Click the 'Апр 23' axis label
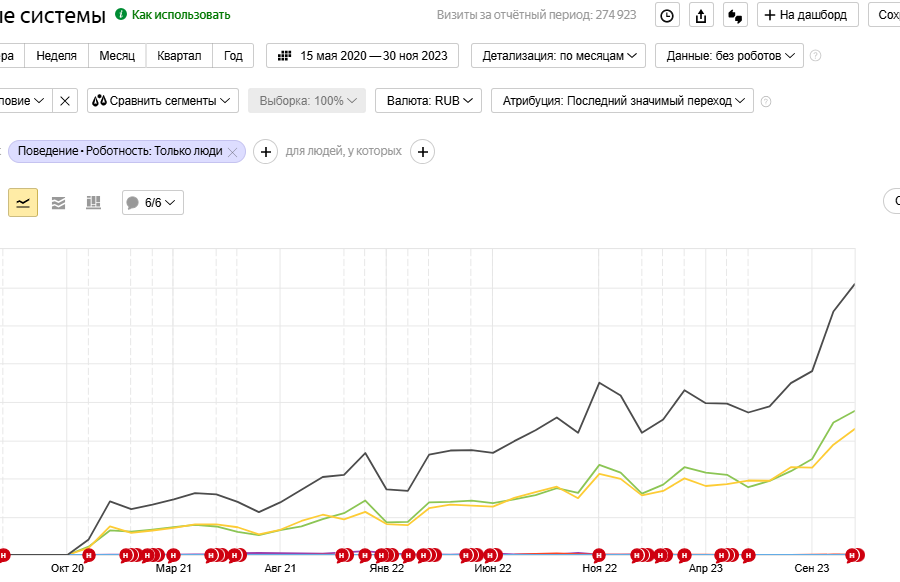Screen dimensions: 900x582 coord(705,568)
